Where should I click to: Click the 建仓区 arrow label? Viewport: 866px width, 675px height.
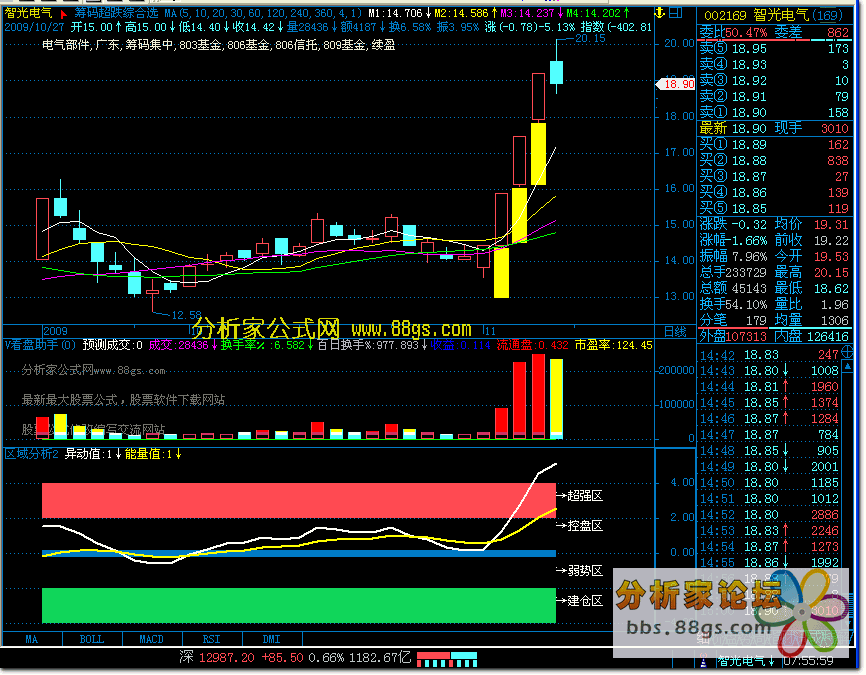(x=581, y=601)
